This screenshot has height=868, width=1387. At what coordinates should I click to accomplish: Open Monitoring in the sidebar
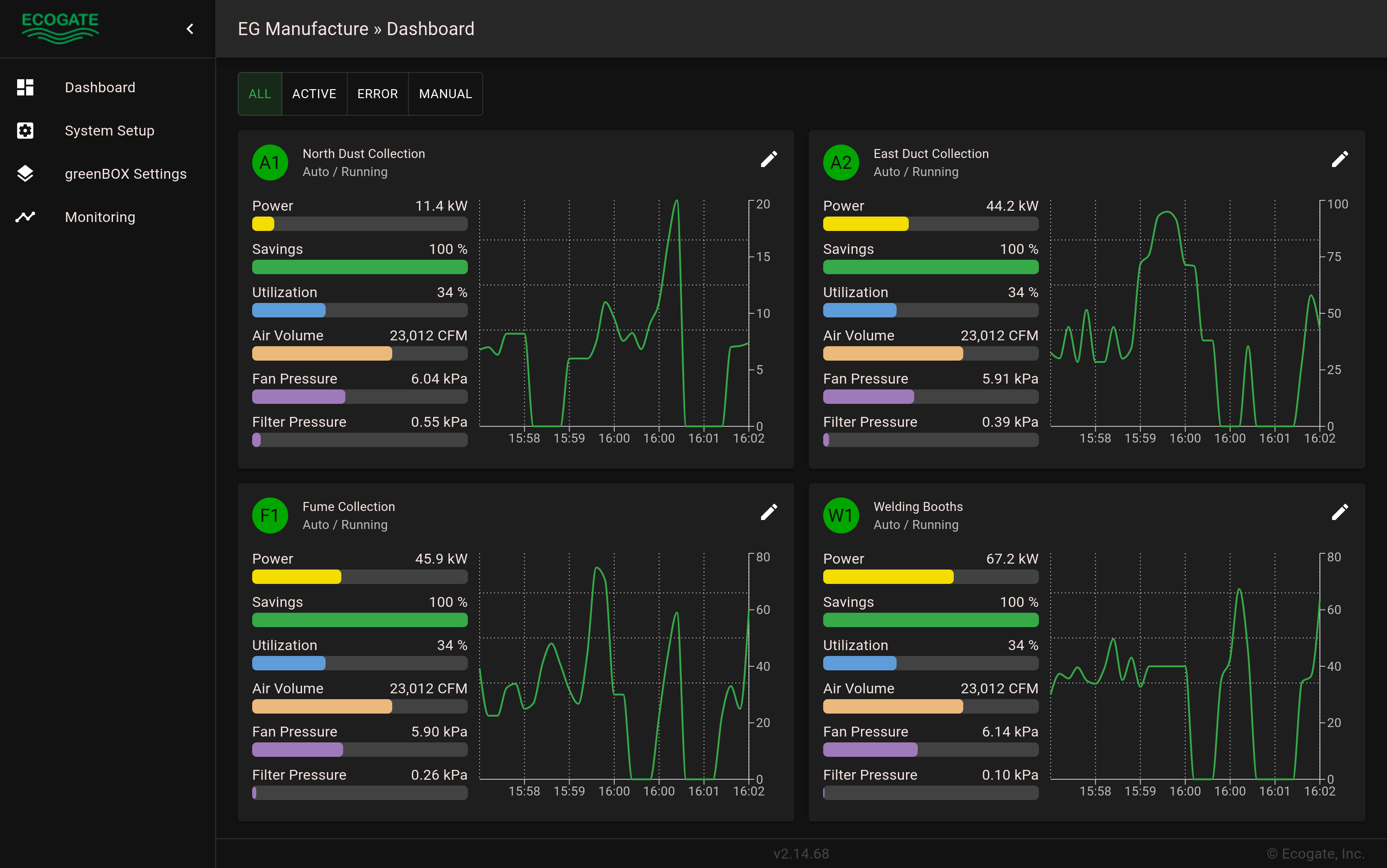tap(108, 217)
